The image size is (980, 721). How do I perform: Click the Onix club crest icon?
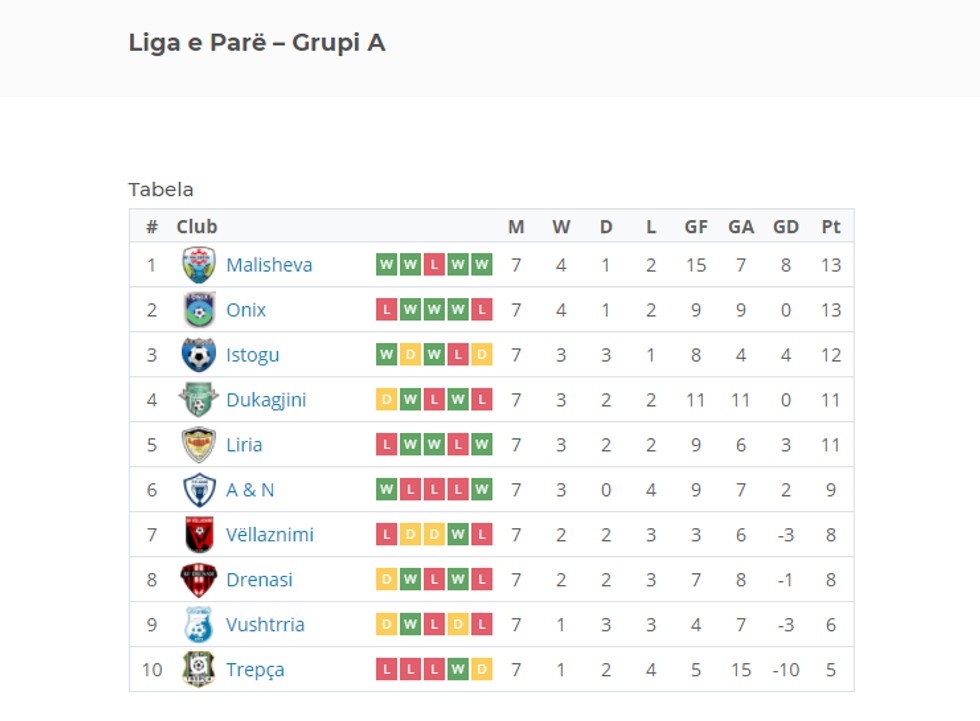(198, 310)
